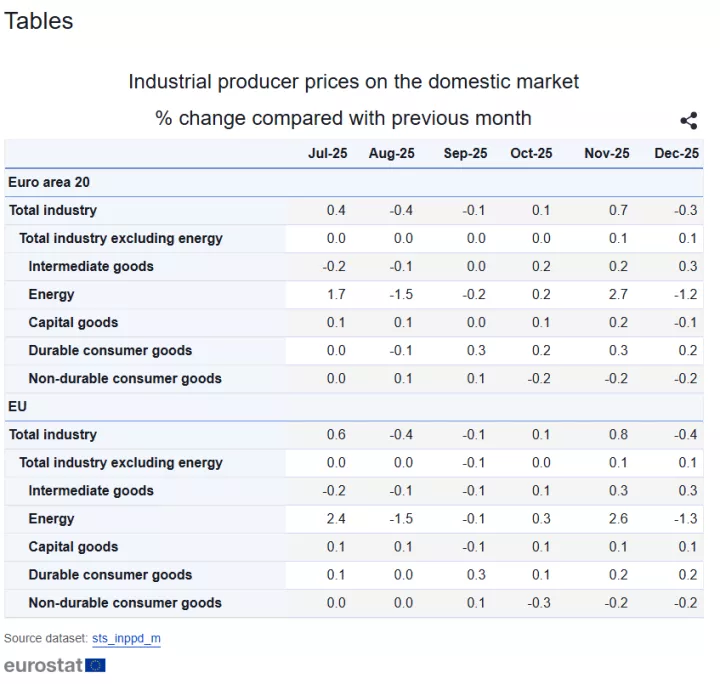Click the Tables section heading
The image size is (720, 684).
[38, 20]
